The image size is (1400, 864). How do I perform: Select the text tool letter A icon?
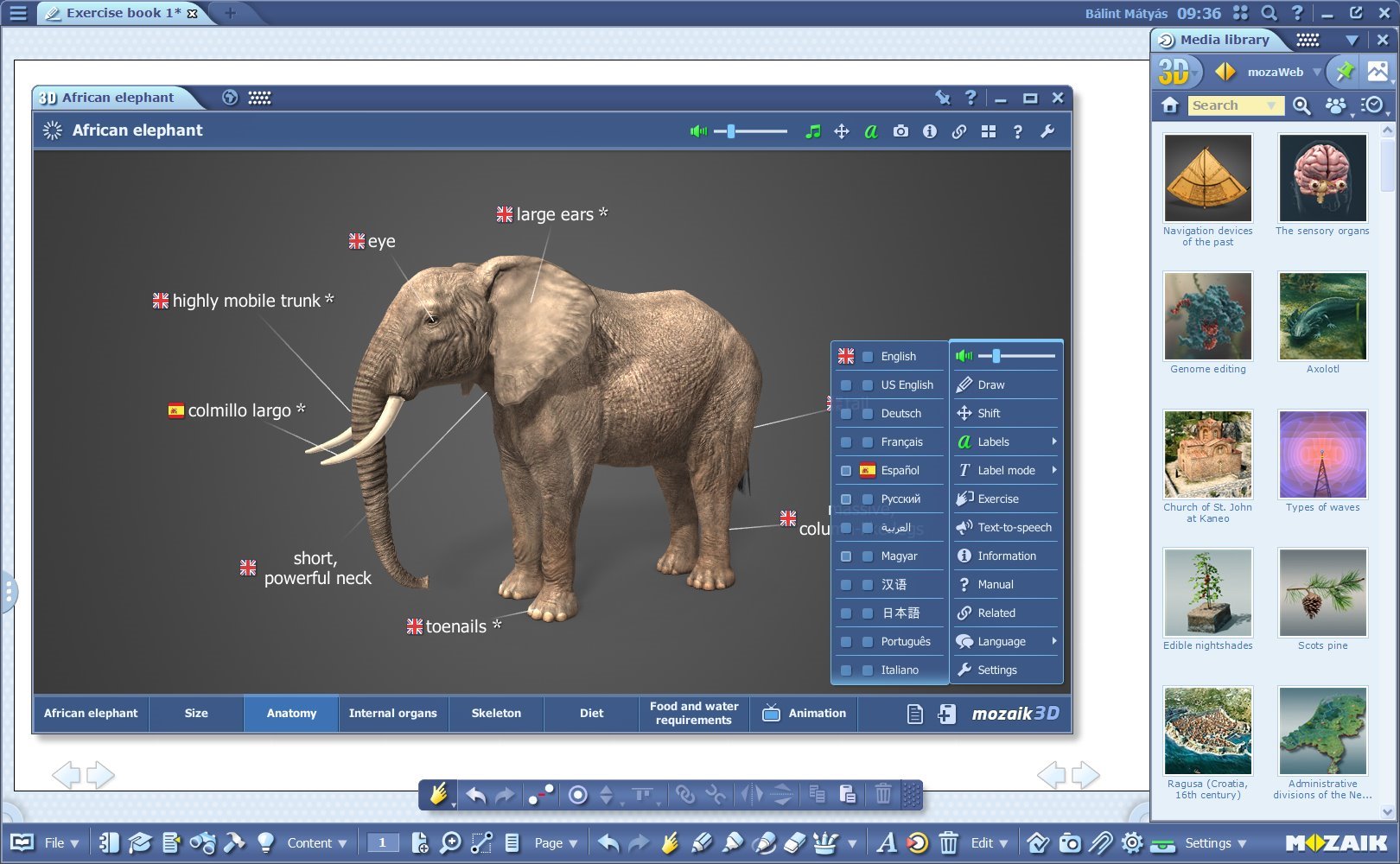[886, 842]
